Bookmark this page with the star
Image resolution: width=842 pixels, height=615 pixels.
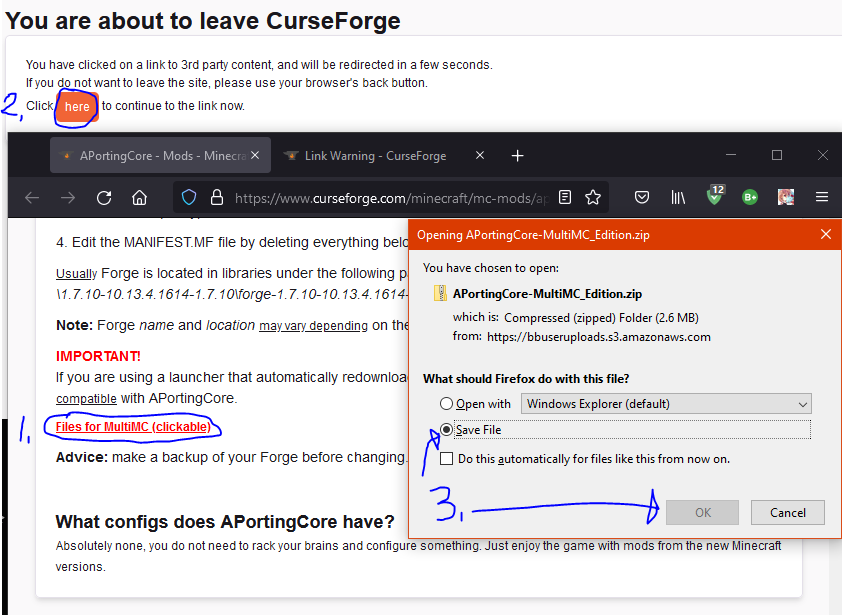coord(593,197)
